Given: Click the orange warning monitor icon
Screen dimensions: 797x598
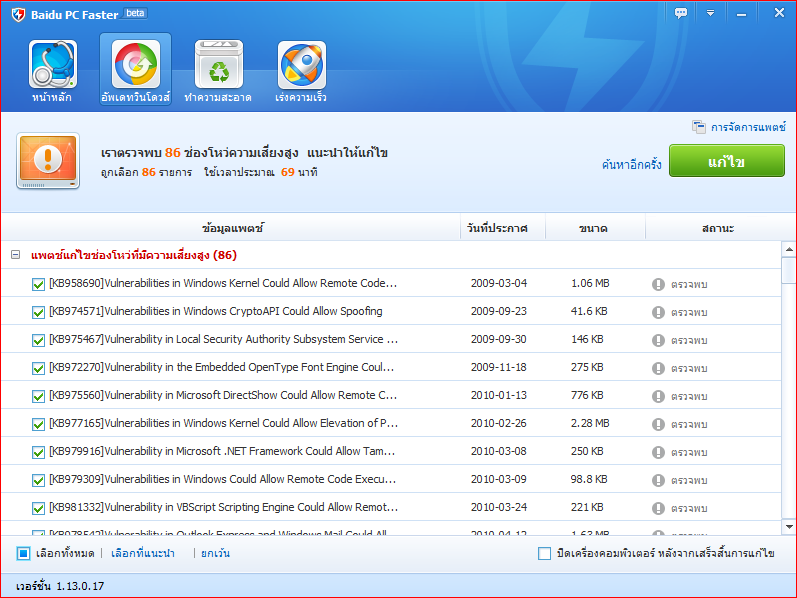Looking at the screenshot, I should (48, 161).
